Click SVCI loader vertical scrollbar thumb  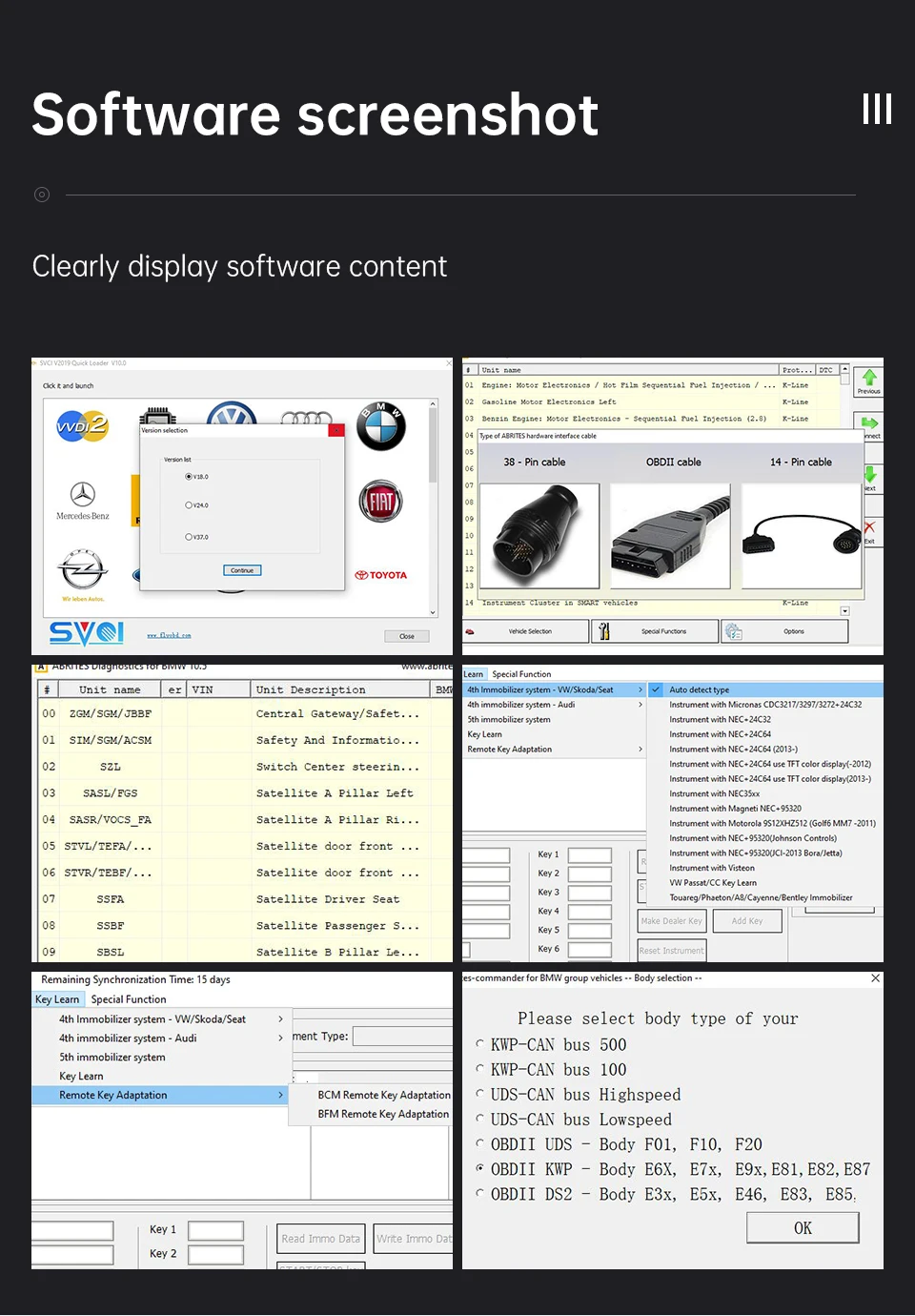click(x=433, y=446)
